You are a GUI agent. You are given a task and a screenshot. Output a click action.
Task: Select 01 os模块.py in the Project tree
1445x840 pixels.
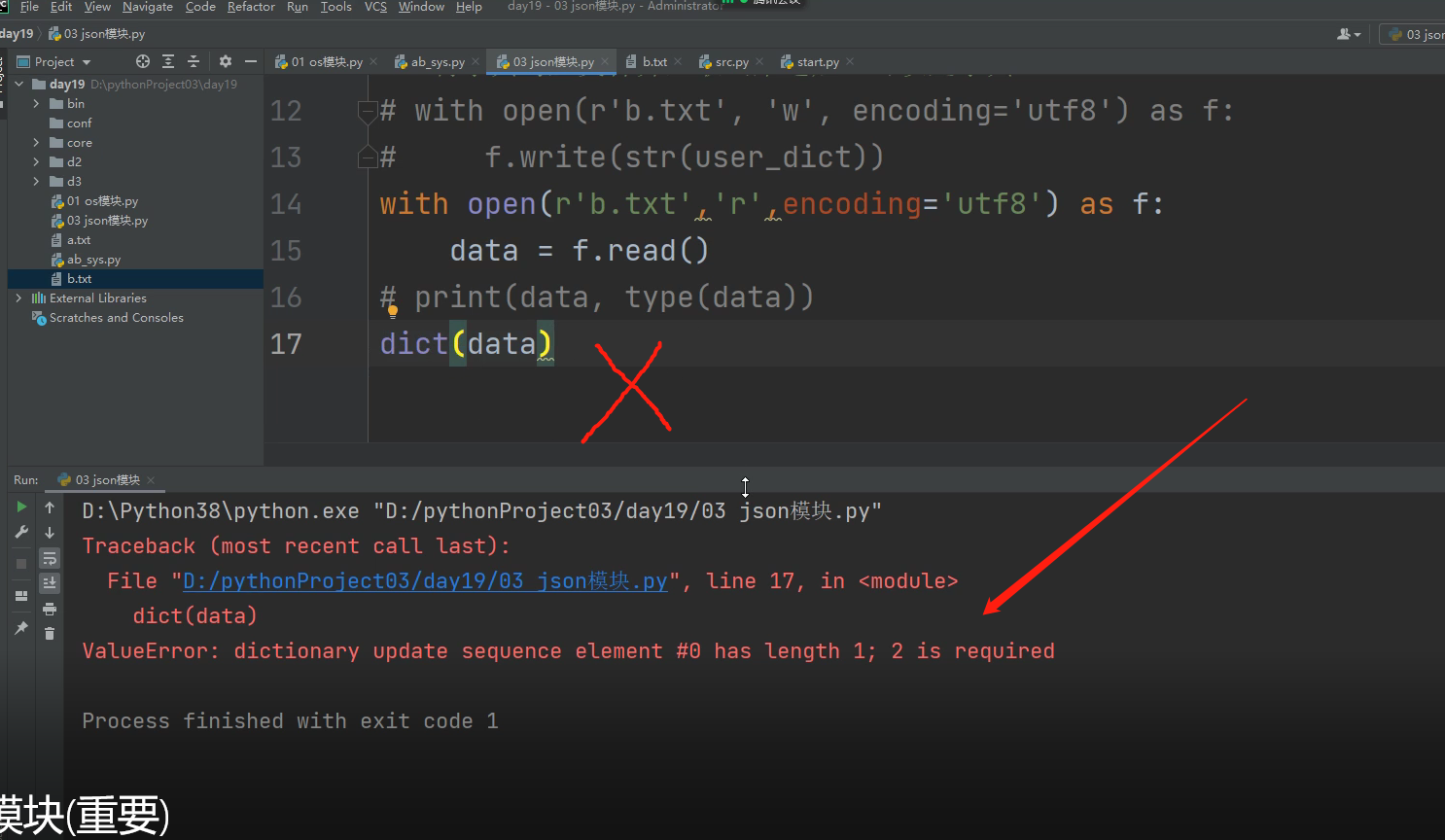point(102,201)
